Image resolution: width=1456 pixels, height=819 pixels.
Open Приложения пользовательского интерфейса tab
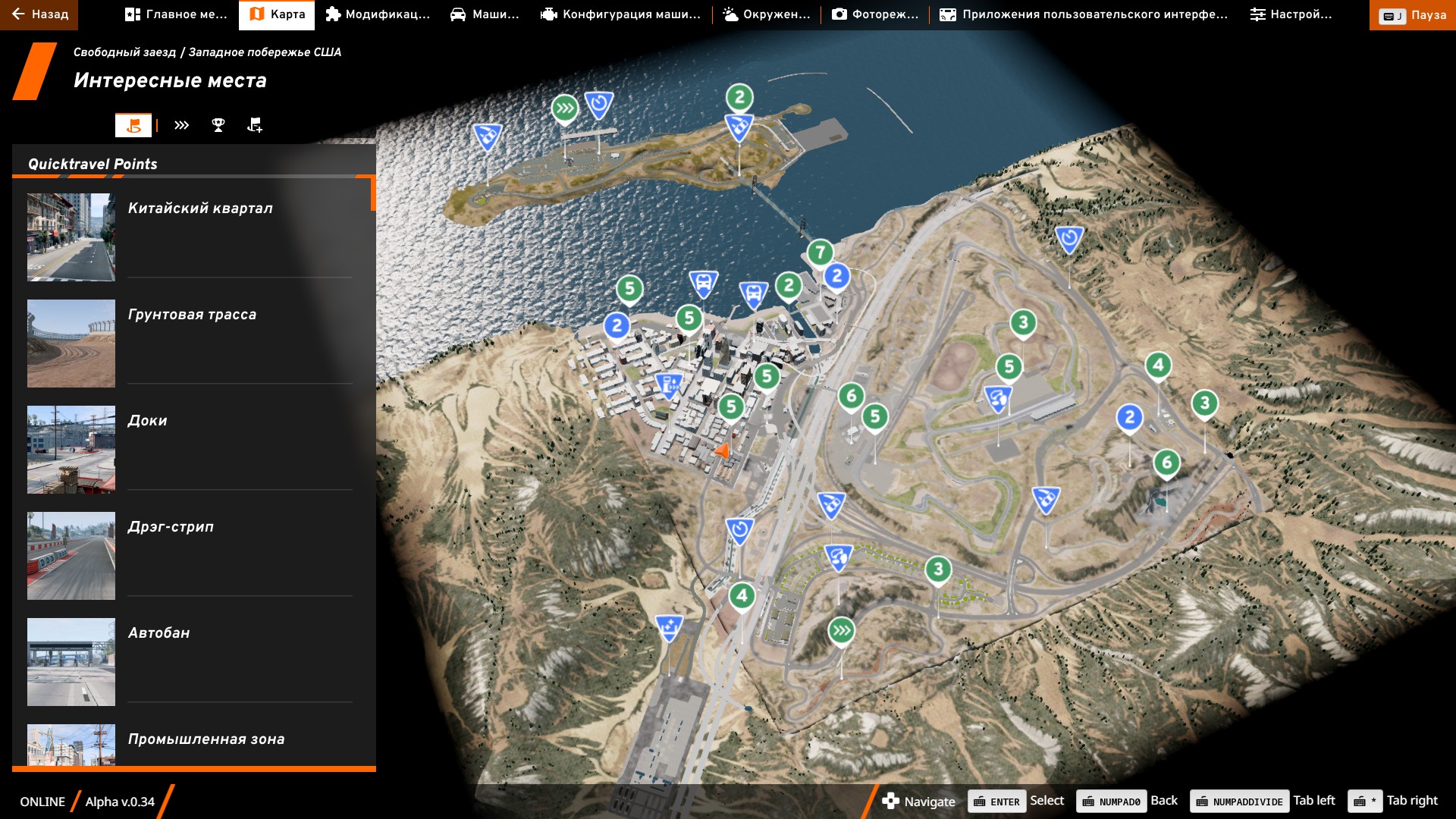coord(1084,14)
